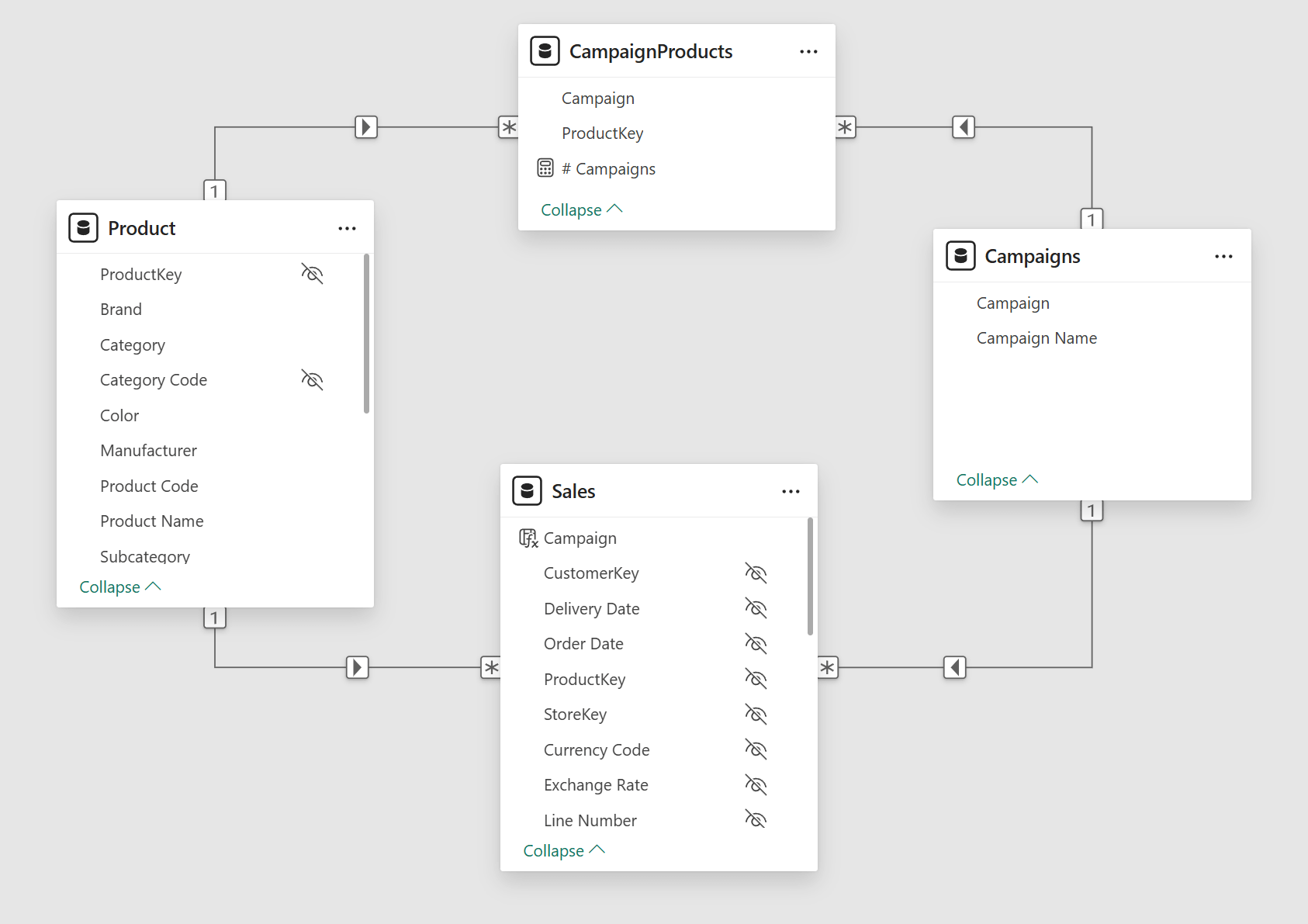The image size is (1308, 924).
Task: Select the # Campaigns measure calculator icon
Action: 545,168
